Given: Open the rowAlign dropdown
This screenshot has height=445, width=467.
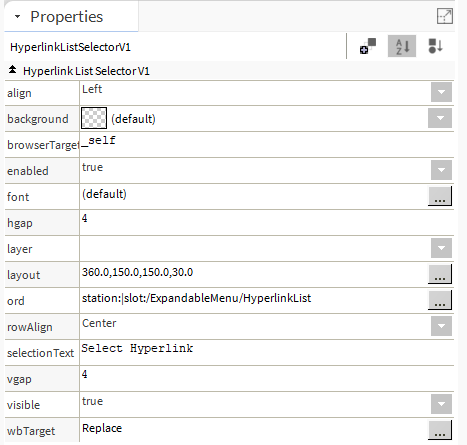Looking at the screenshot, I should [x=441, y=326].
